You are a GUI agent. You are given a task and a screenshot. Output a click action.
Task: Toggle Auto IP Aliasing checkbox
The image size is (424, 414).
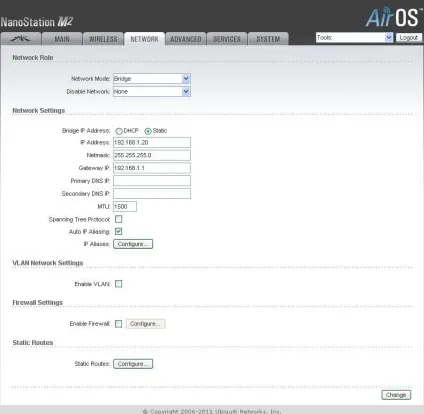(x=118, y=231)
